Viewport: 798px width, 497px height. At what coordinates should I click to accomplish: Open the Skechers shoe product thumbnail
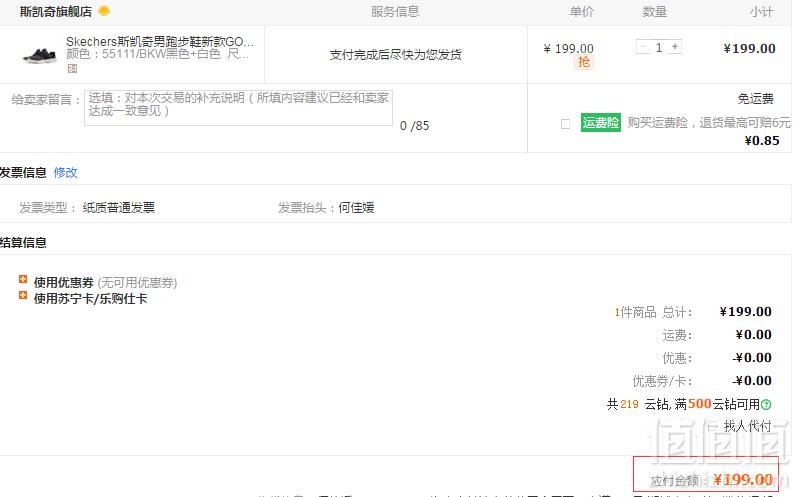coord(40,55)
